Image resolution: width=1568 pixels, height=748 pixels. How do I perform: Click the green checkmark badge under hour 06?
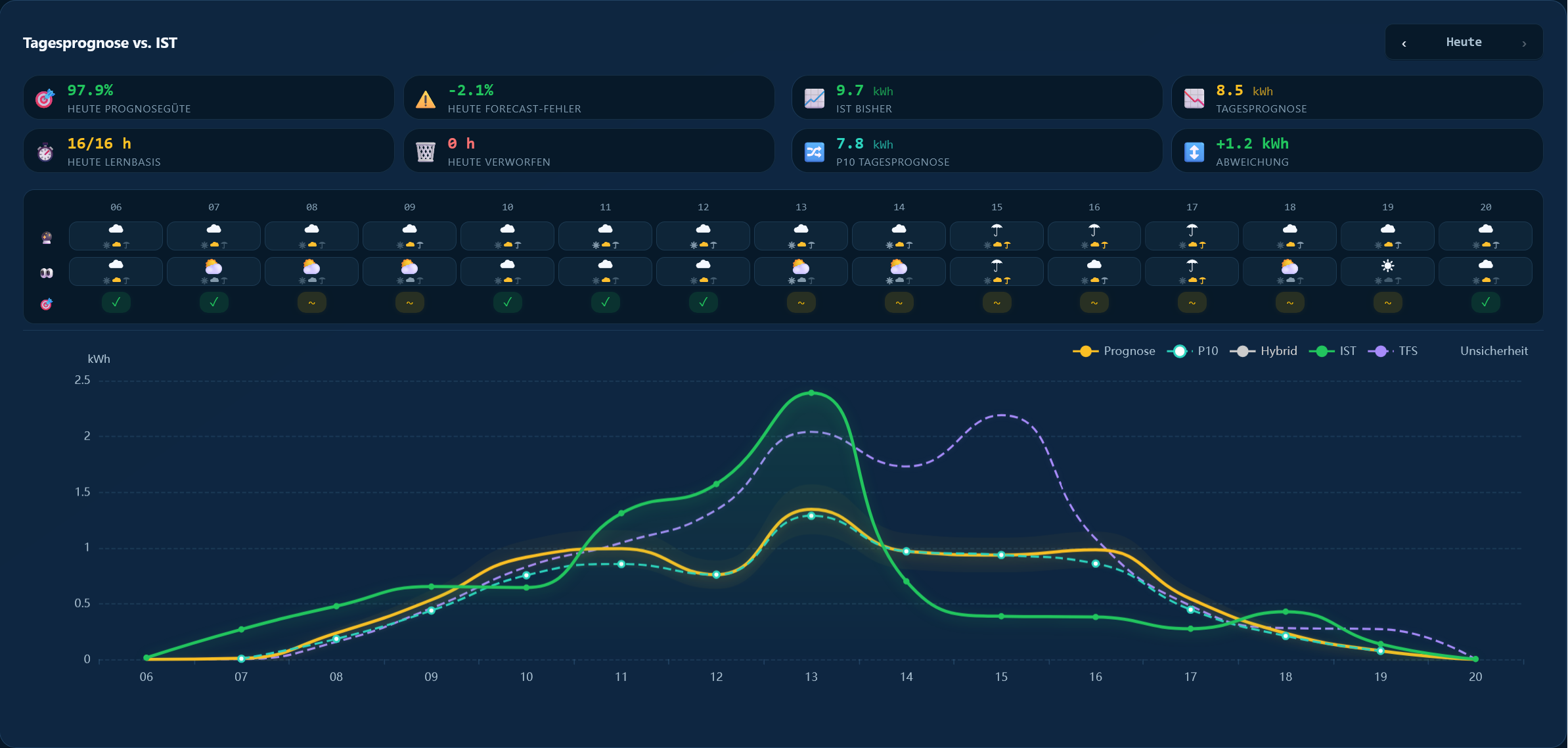[x=116, y=302]
